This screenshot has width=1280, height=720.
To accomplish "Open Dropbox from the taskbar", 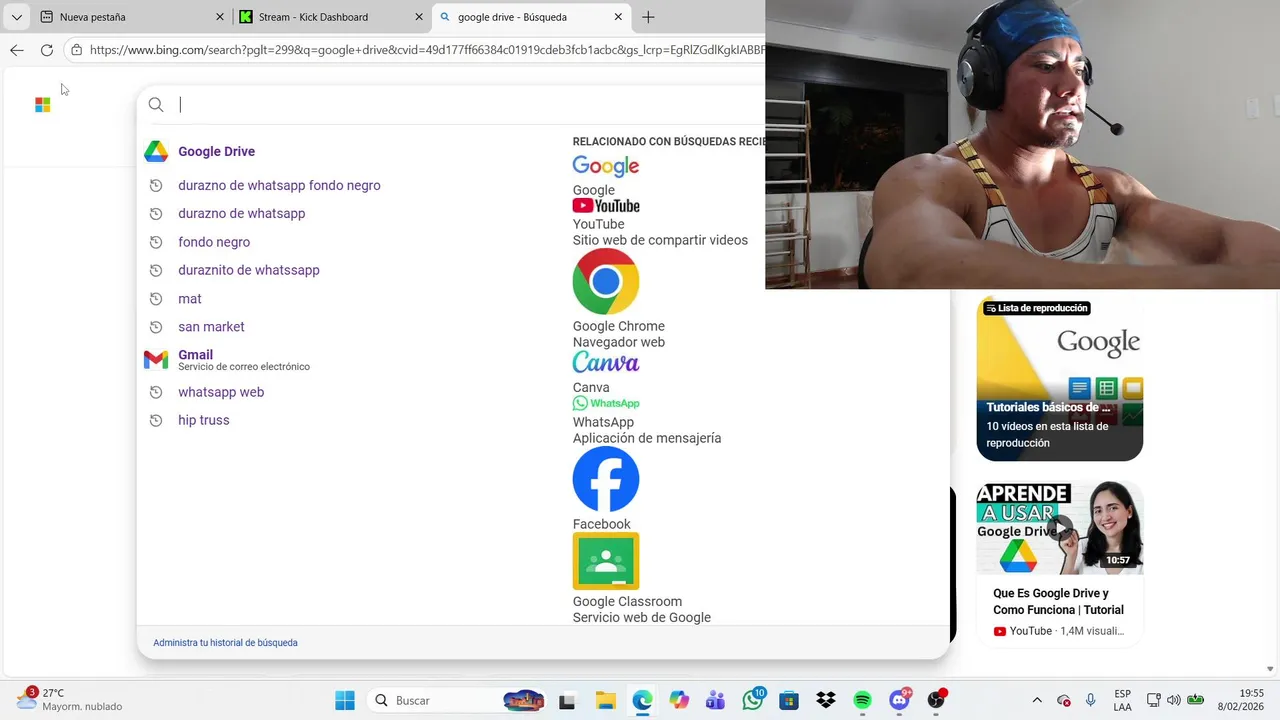I will (x=826, y=700).
